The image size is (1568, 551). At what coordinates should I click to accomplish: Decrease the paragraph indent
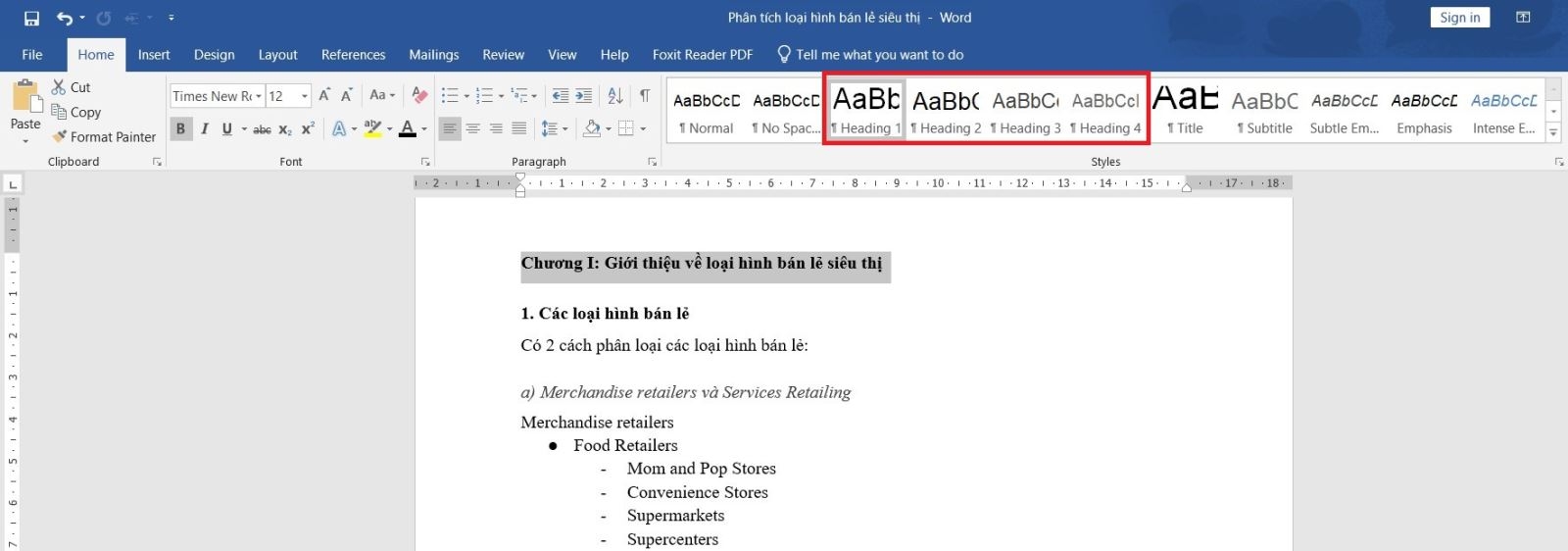click(561, 95)
